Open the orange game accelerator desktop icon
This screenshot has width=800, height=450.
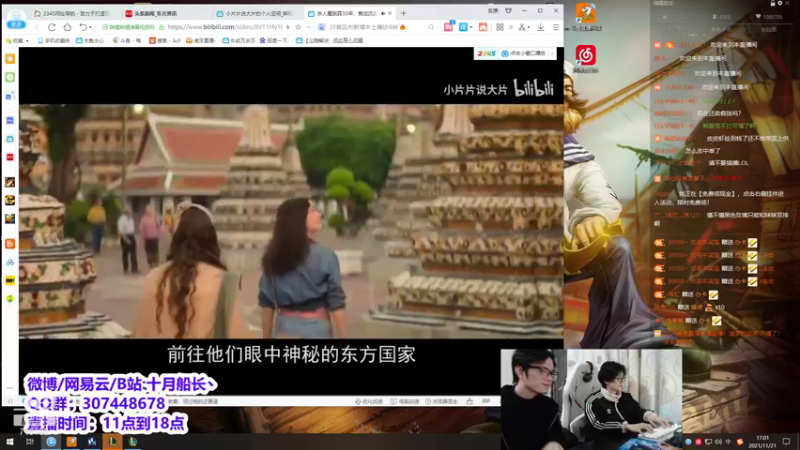click(x=586, y=16)
